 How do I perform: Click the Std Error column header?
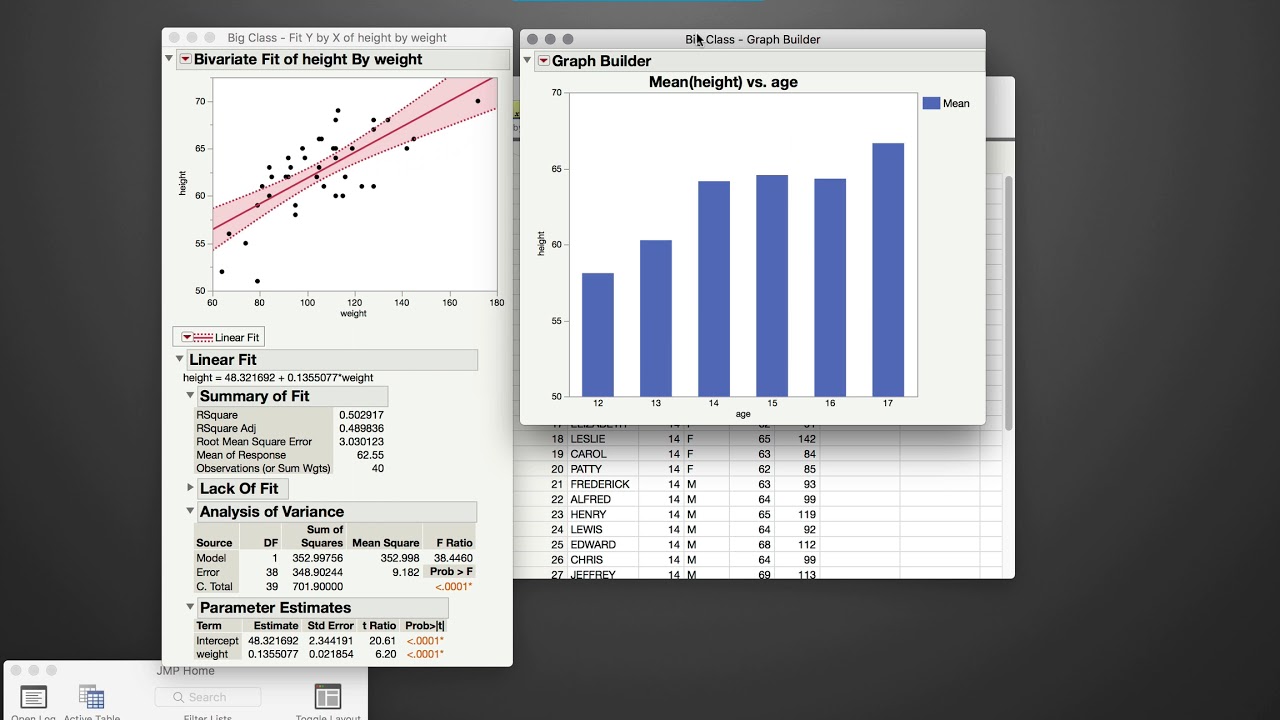click(x=330, y=625)
